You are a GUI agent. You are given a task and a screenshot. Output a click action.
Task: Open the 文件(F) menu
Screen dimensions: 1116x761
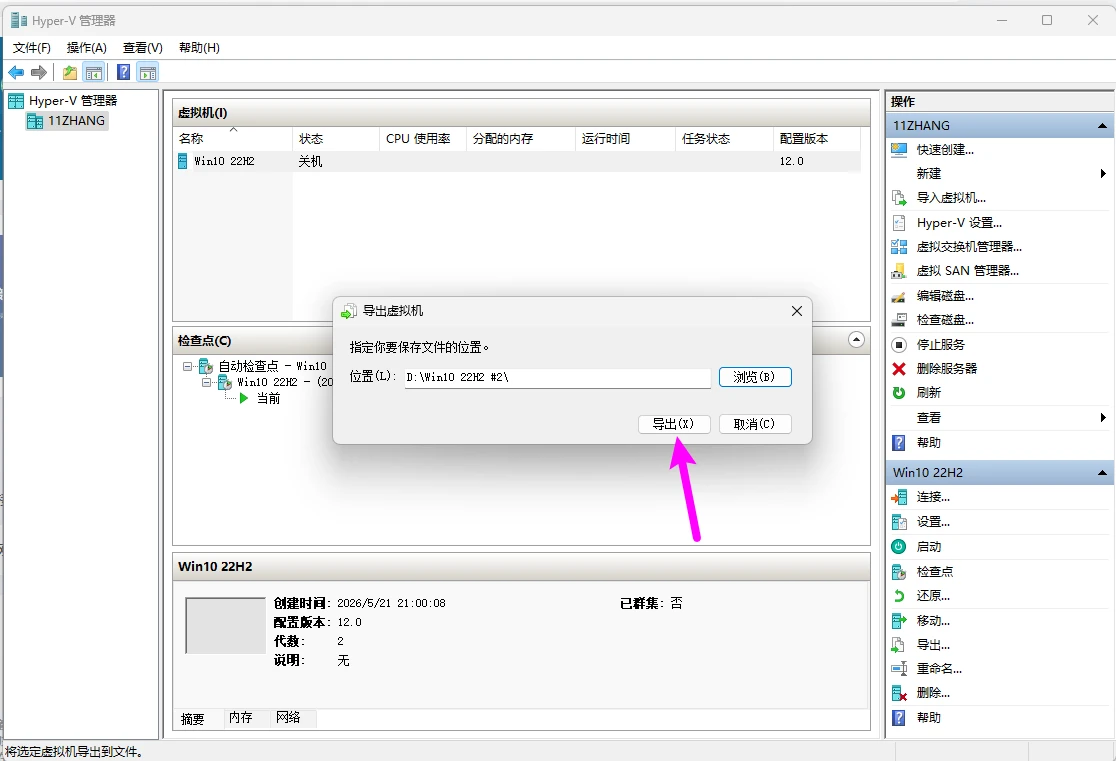[x=31, y=48]
